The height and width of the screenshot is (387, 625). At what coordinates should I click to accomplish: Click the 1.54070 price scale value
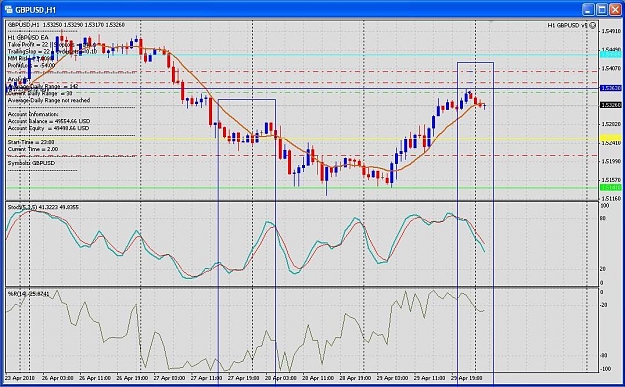pyautogui.click(x=611, y=69)
